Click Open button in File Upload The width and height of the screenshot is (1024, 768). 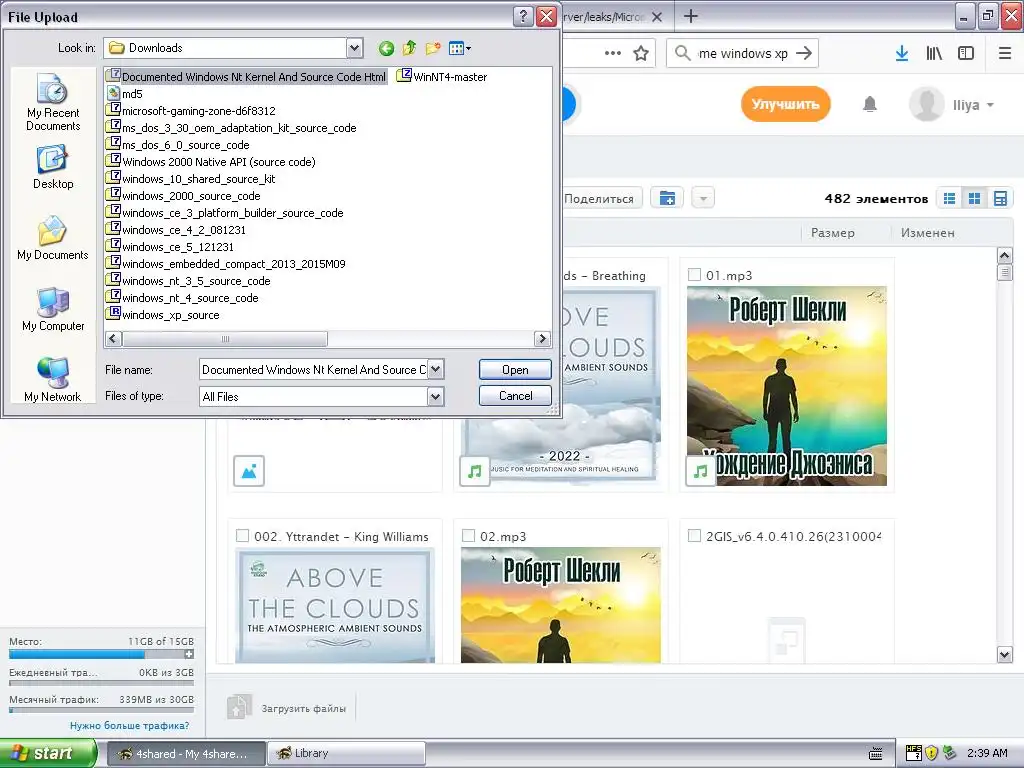pos(515,370)
